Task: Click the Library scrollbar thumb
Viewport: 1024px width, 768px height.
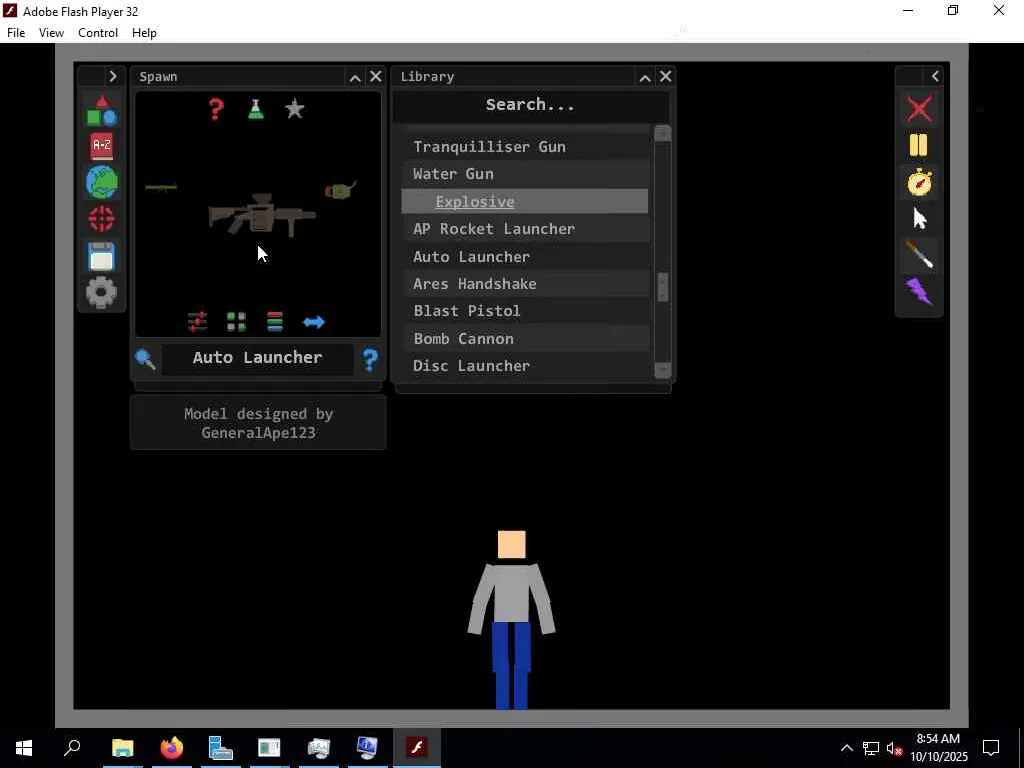Action: (662, 287)
